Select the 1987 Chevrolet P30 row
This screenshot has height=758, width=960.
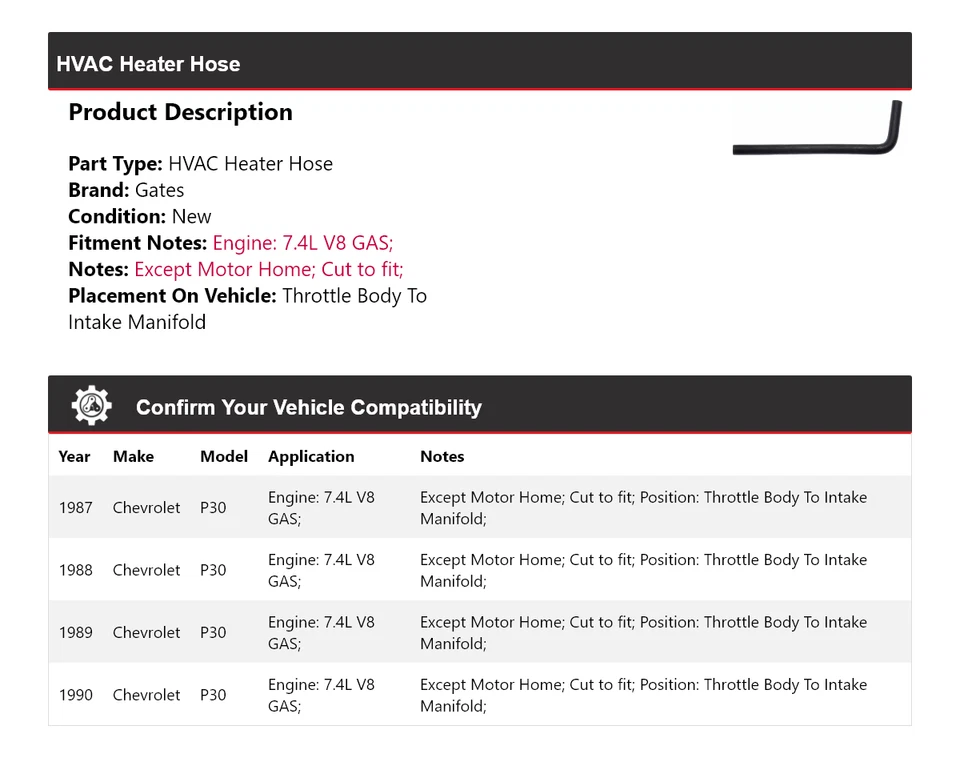click(479, 508)
